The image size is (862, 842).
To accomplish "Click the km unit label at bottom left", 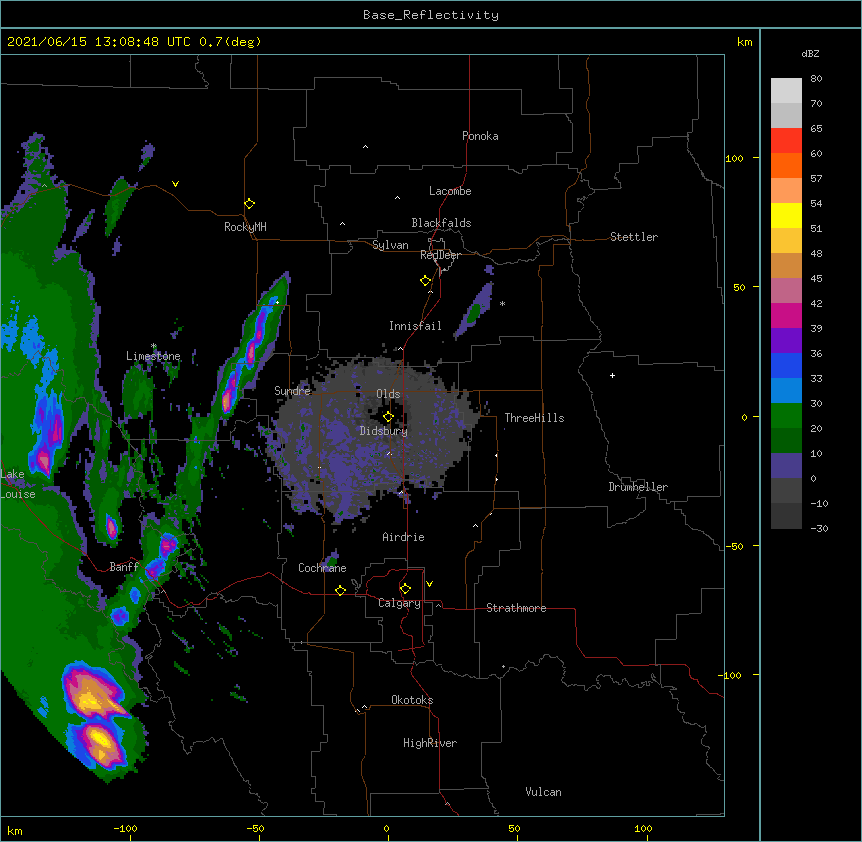I will pos(15,830).
